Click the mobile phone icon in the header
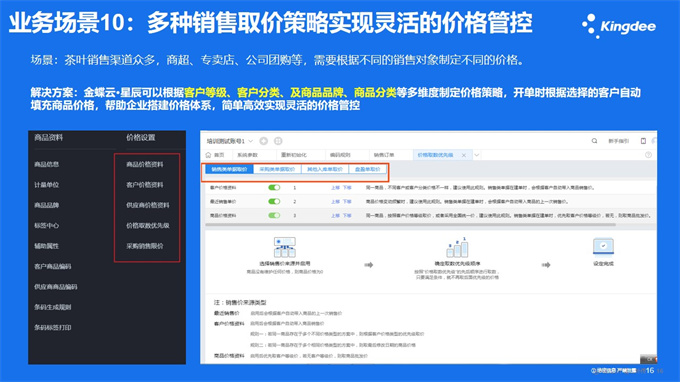This screenshot has height=382, width=680. tap(643, 141)
